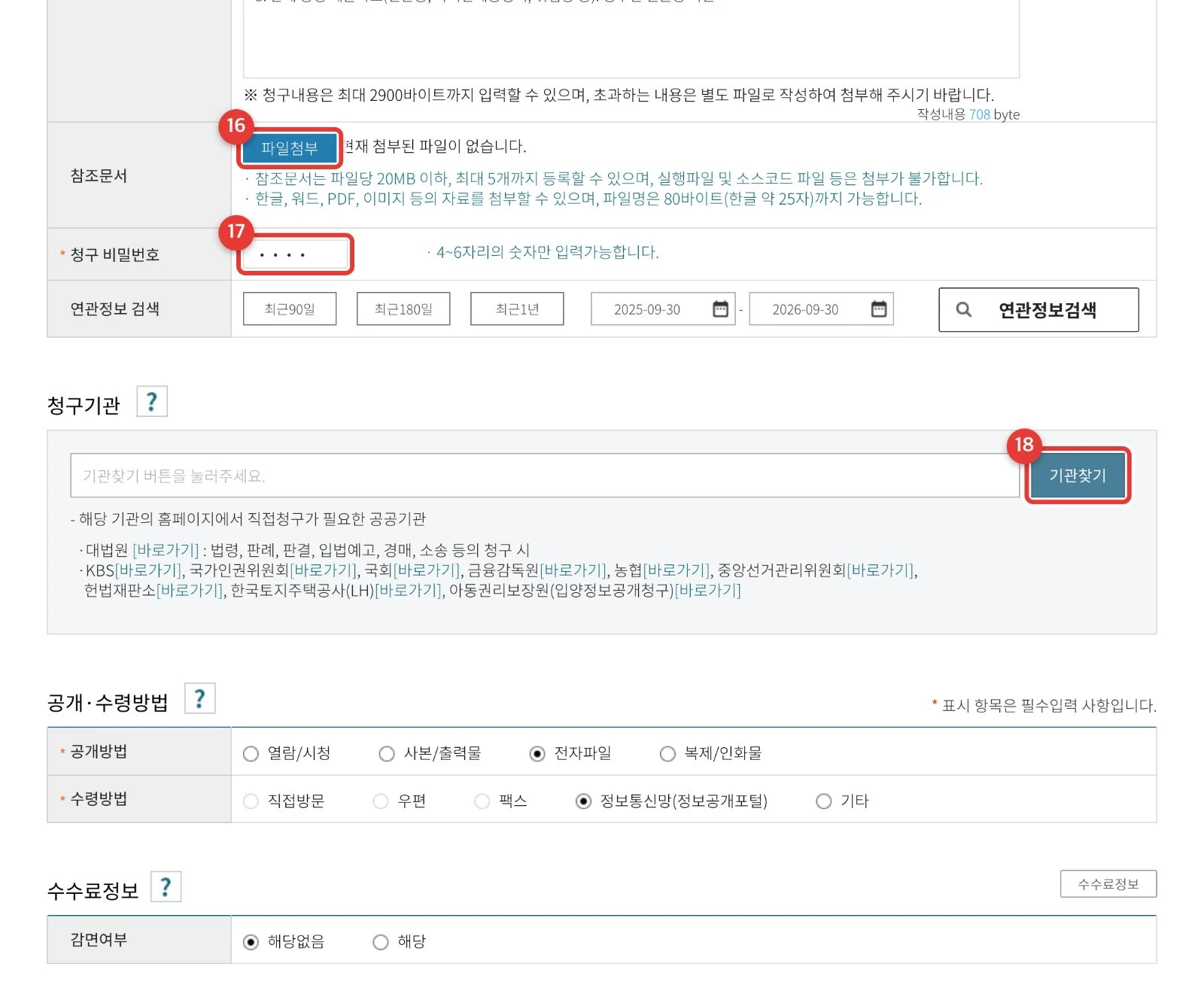The height and width of the screenshot is (1003, 1204).
Task: Select 복제/인화물 disclosure method
Action: pos(667,754)
